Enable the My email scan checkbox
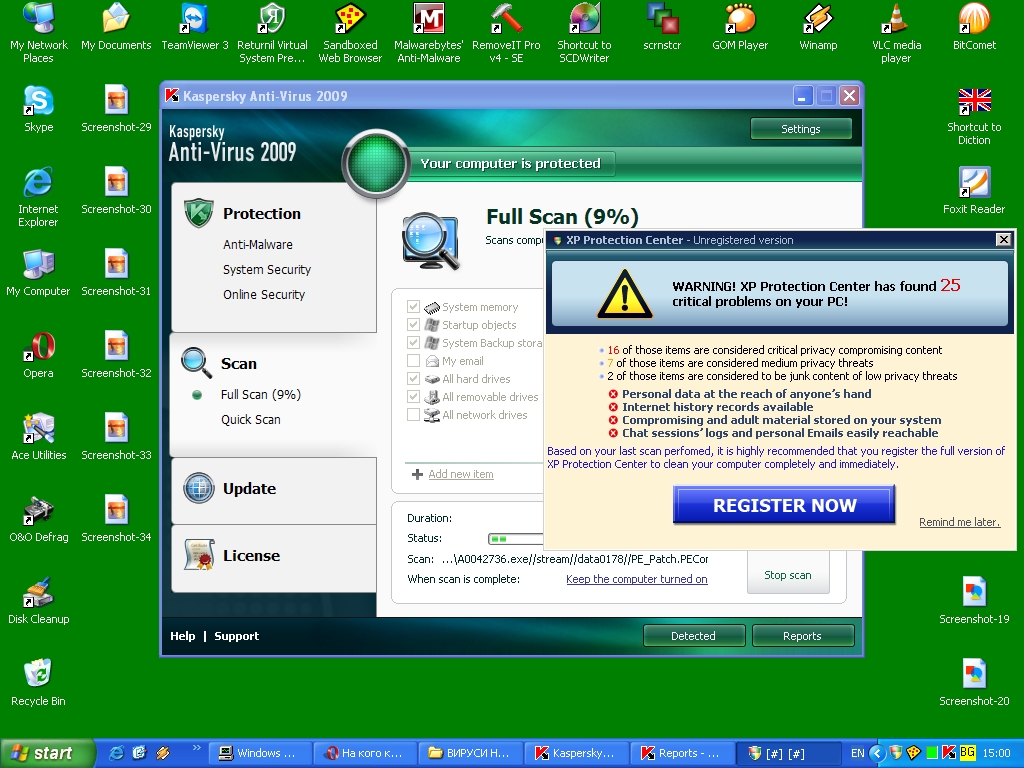This screenshot has width=1024, height=768. pyautogui.click(x=413, y=360)
